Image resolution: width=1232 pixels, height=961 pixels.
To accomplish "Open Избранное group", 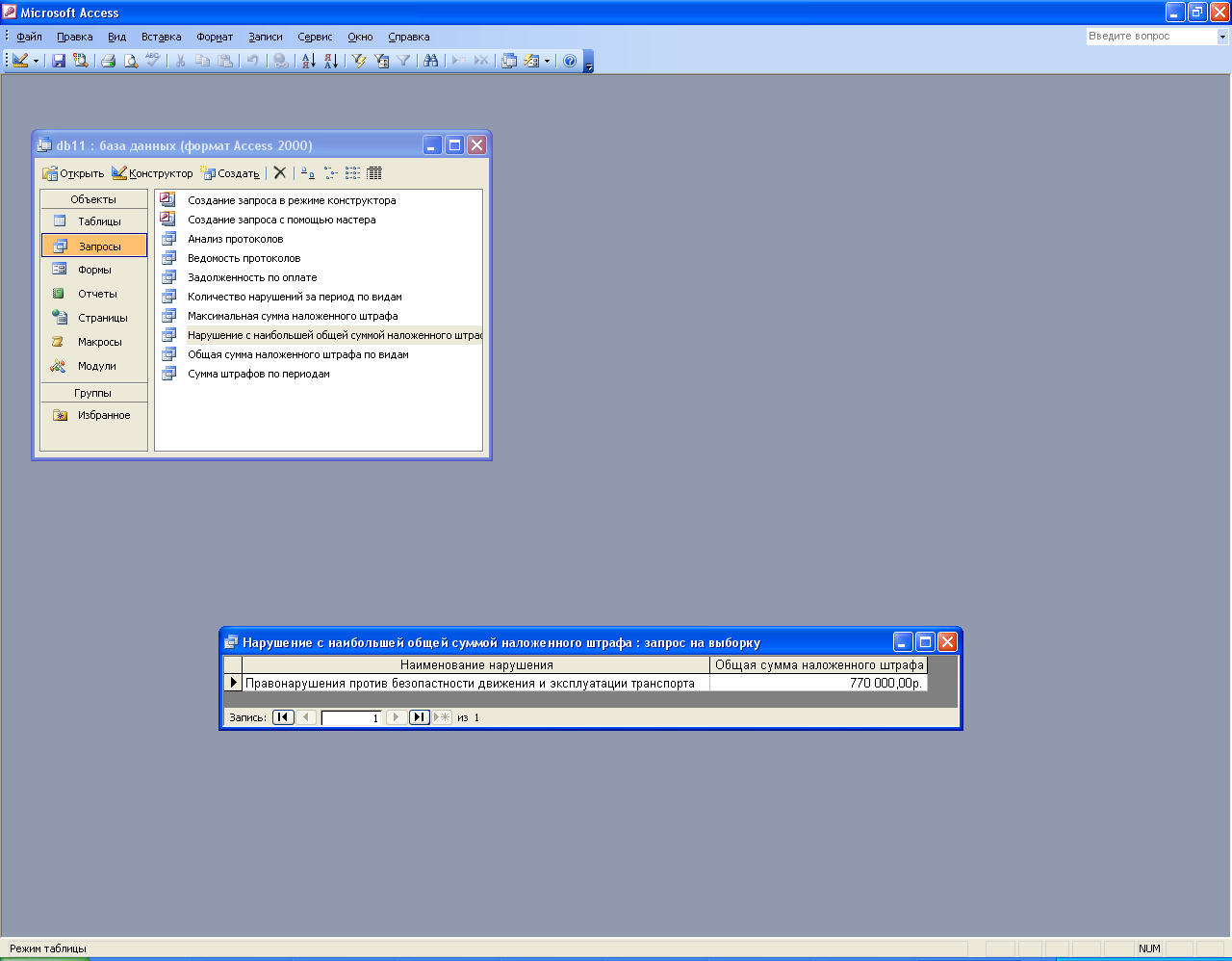I will (94, 415).
